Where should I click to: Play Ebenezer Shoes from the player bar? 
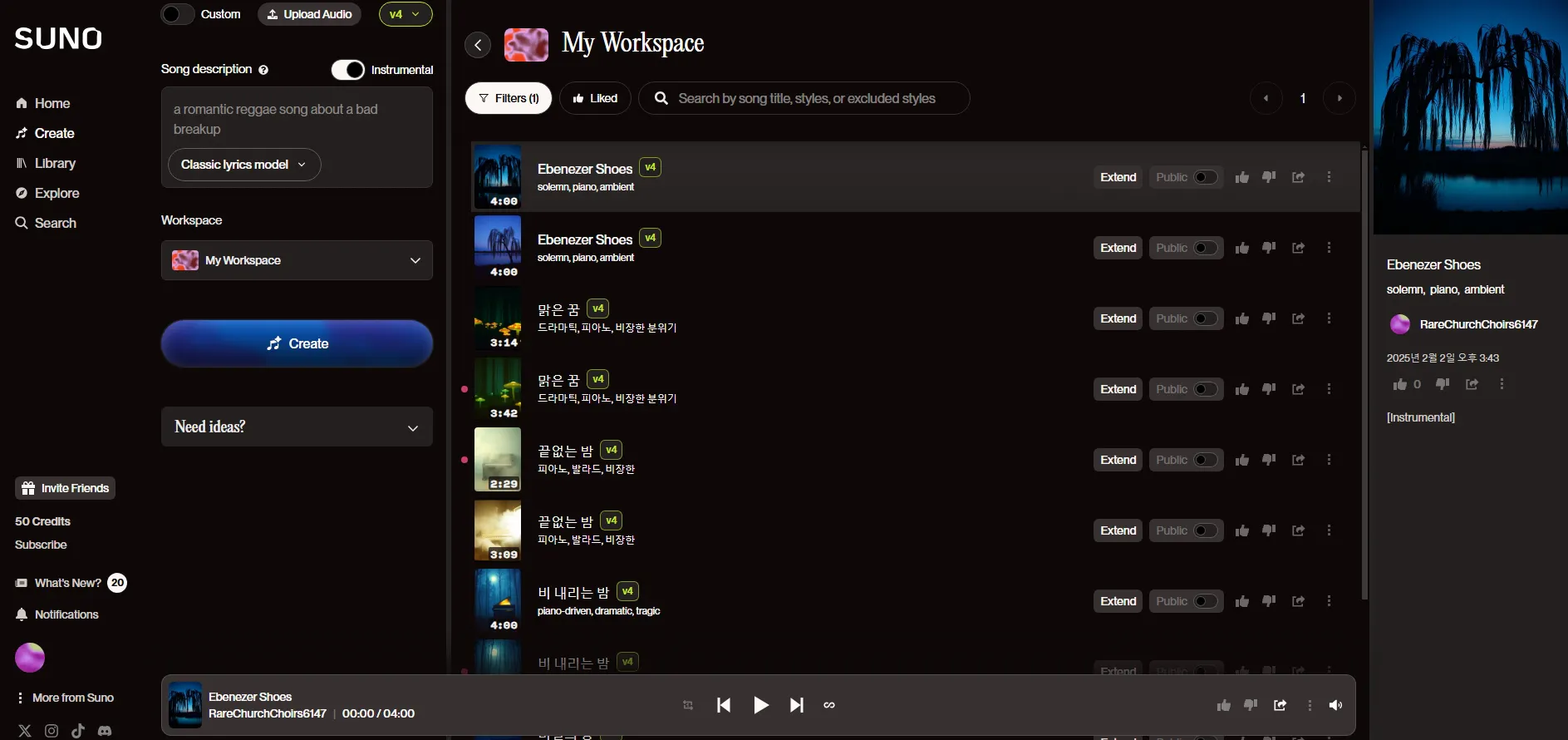760,705
